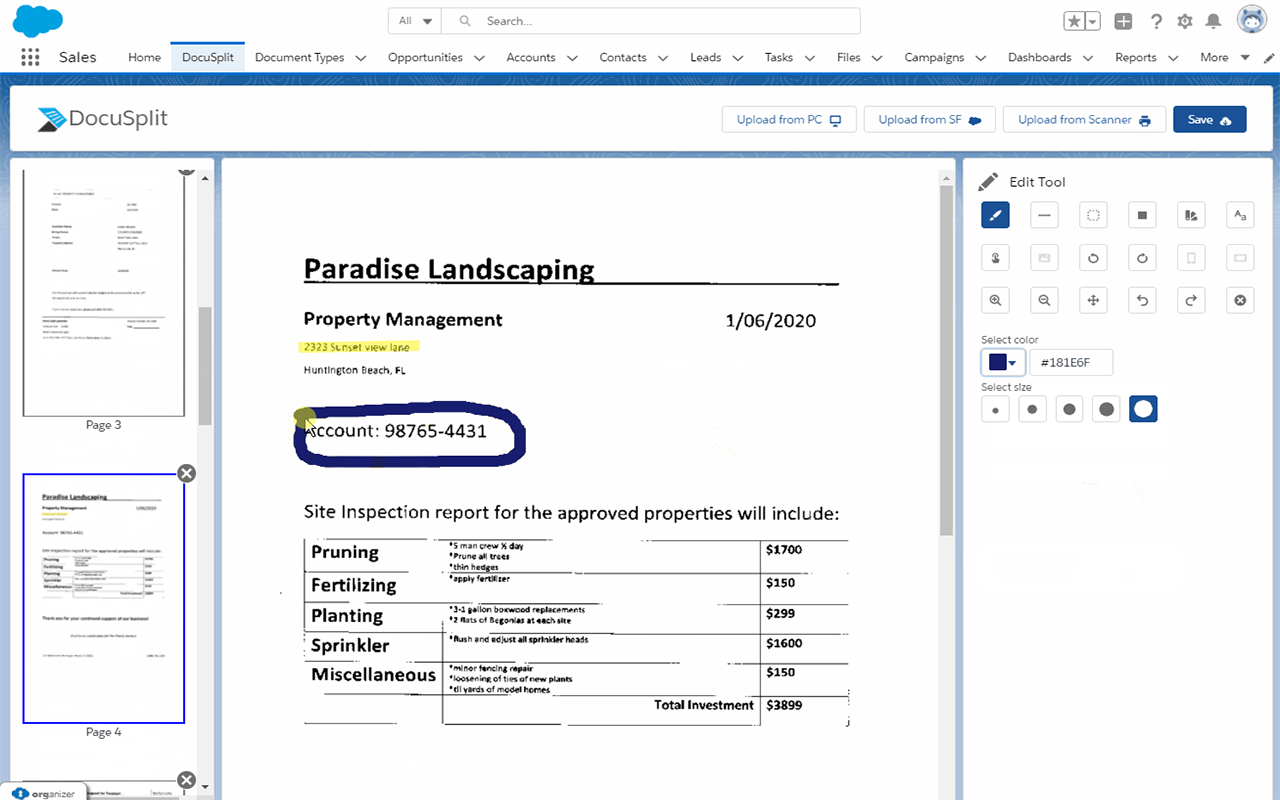Click the Upload from Scanner button

[x=1084, y=119]
